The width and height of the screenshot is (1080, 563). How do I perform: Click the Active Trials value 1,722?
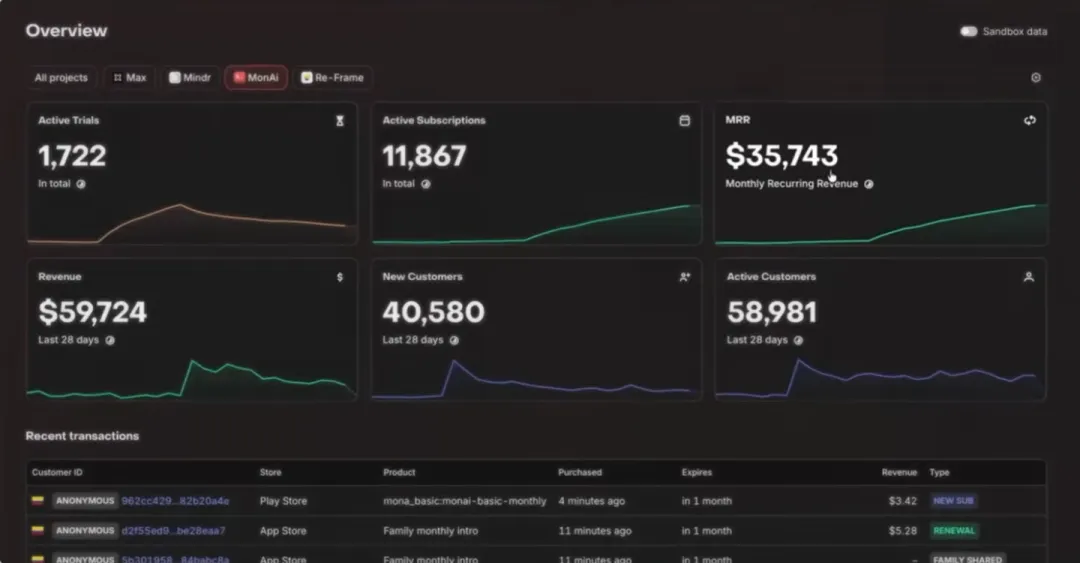[72, 156]
